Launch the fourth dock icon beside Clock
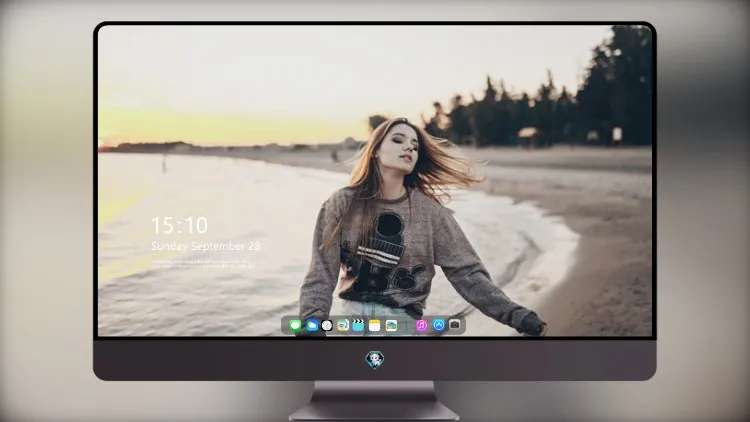This screenshot has width=750, height=422. 342,326
